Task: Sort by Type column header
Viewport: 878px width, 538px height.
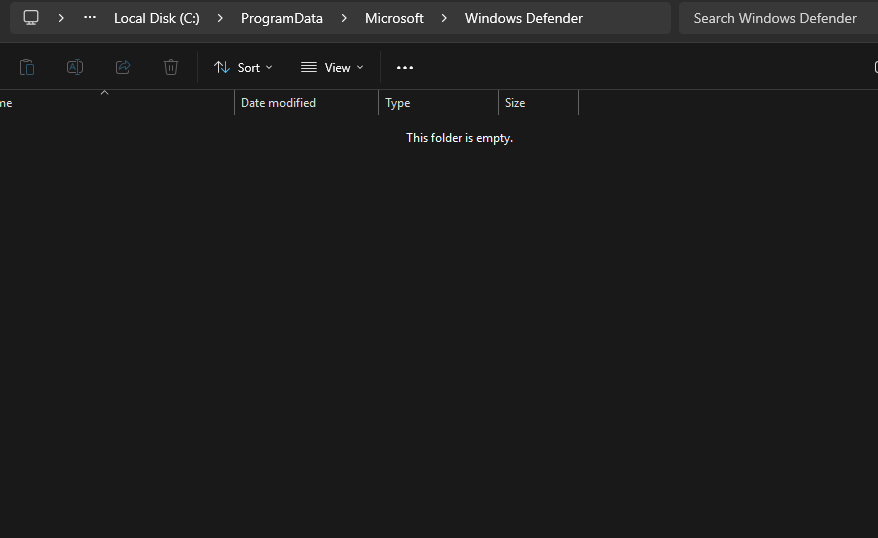Action: pyautogui.click(x=438, y=103)
